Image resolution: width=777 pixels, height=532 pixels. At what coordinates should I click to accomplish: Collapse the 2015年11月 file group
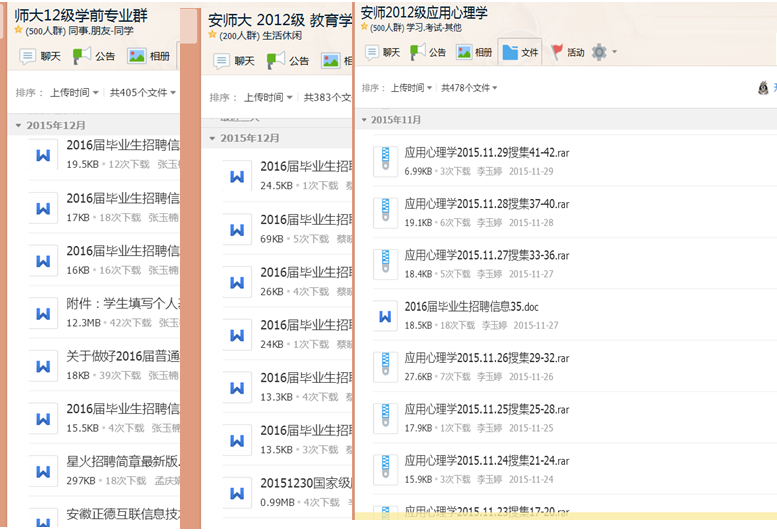coord(363,120)
